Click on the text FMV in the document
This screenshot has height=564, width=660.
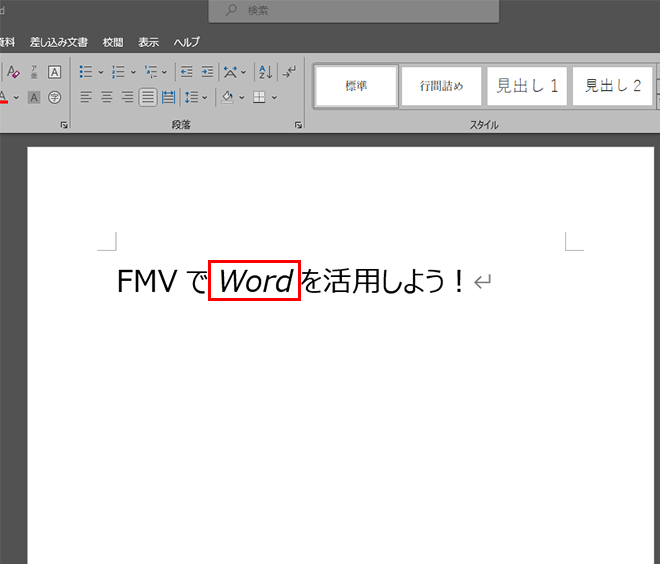point(147,281)
